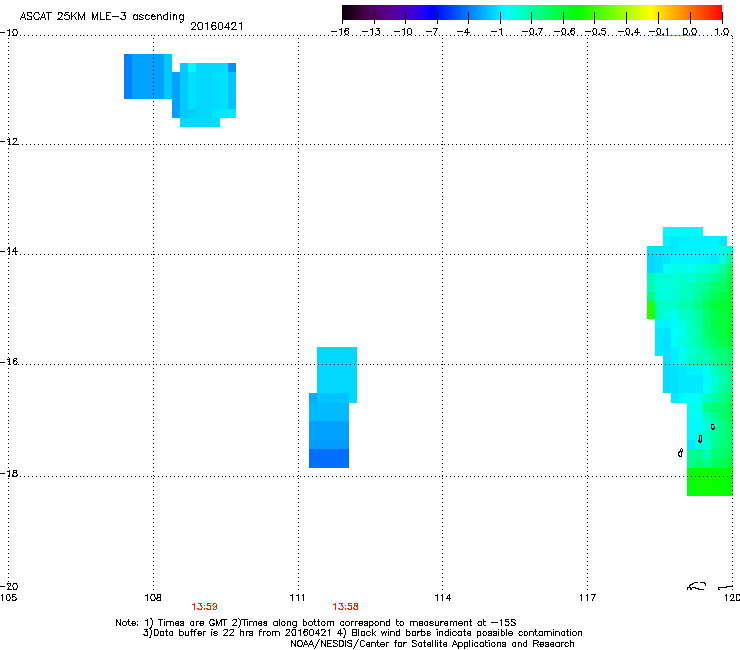Click the longitude axis label '108'
The width and height of the screenshot is (740, 650).
pyautogui.click(x=153, y=598)
